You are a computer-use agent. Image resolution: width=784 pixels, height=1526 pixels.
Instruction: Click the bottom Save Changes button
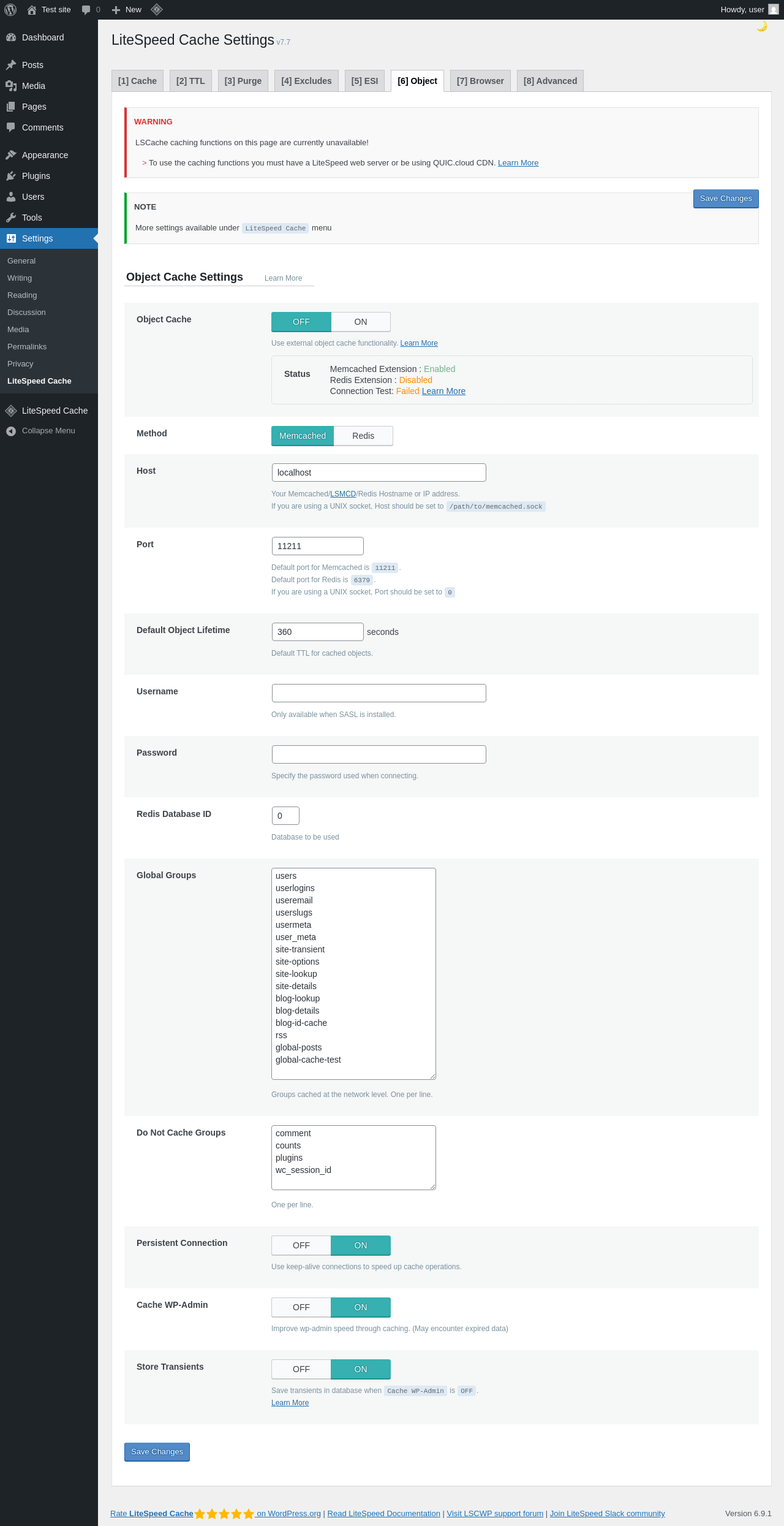tap(157, 1452)
